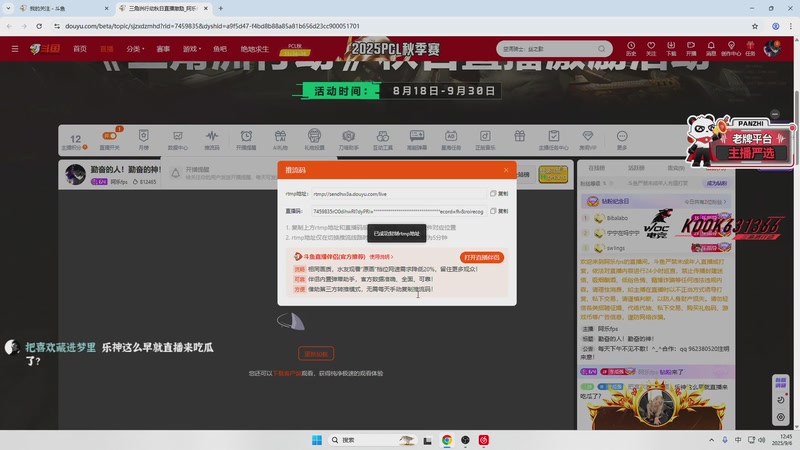Click the 主播积分 12 score
Image resolution: width=800 pixels, height=450 pixels.
point(75,141)
